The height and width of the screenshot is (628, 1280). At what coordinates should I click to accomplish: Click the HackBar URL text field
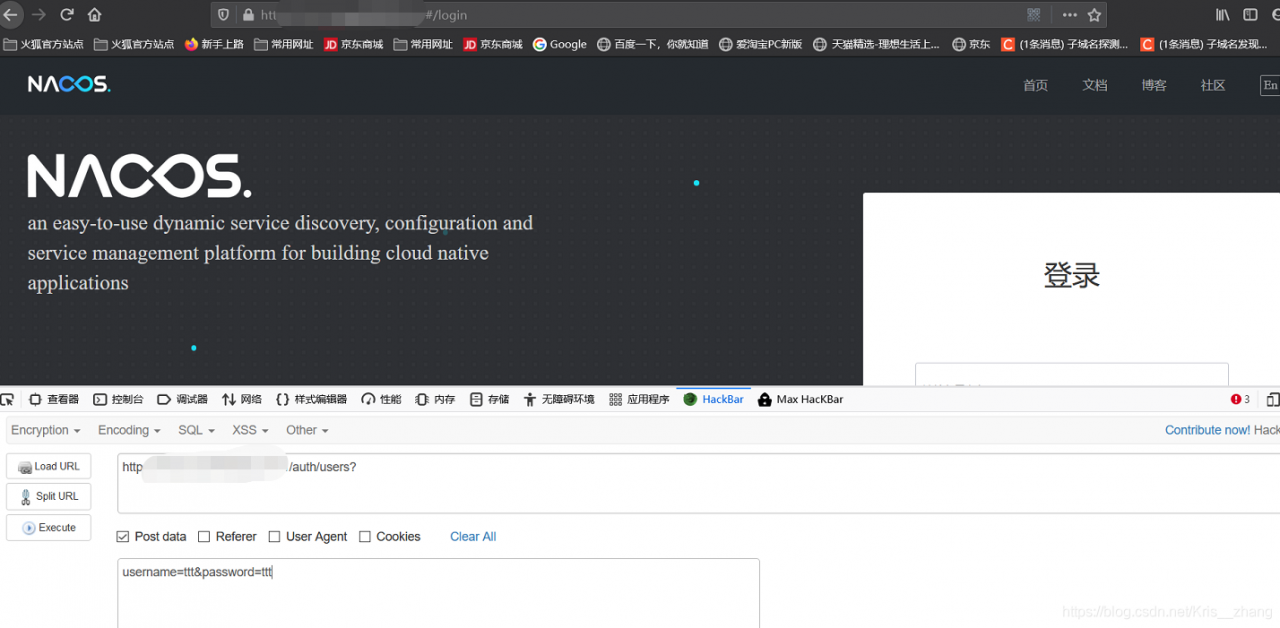pos(698,483)
